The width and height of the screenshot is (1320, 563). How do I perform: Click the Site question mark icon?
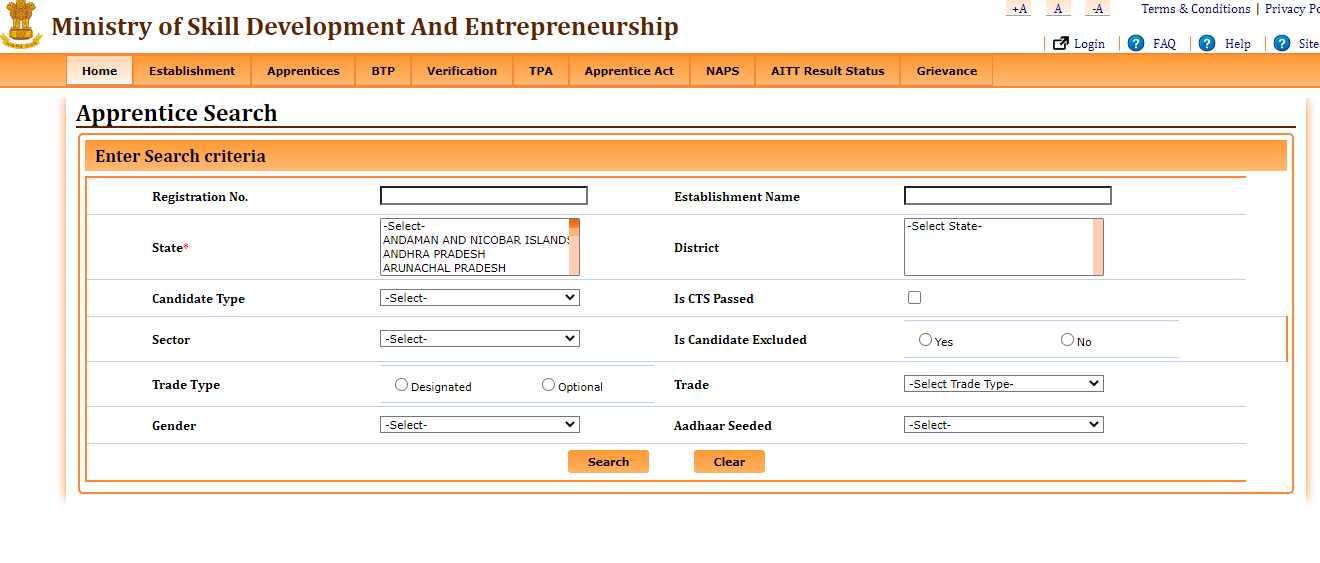click(x=1282, y=43)
